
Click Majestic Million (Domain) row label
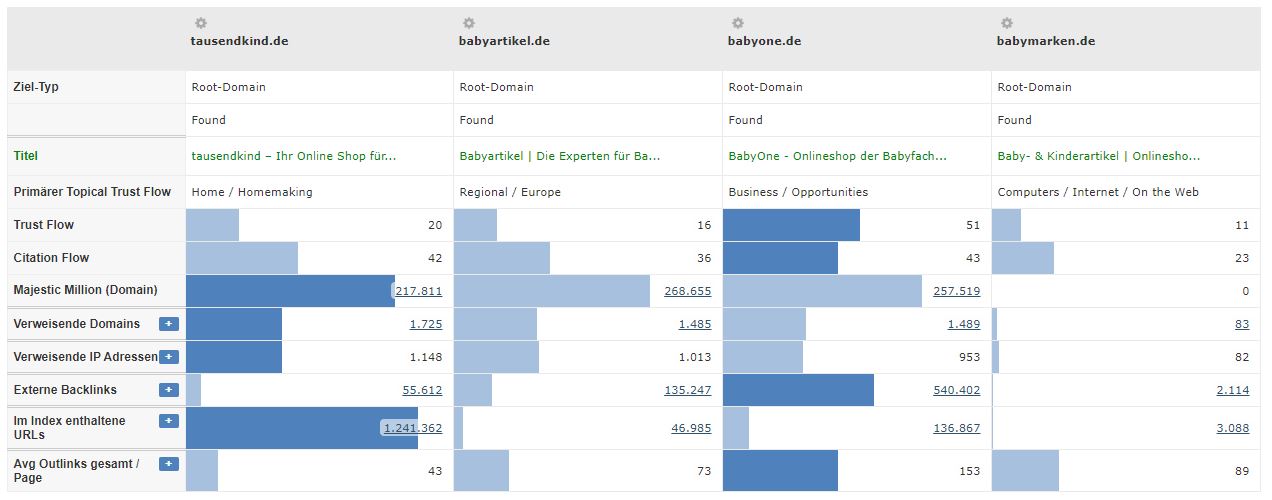tap(85, 291)
